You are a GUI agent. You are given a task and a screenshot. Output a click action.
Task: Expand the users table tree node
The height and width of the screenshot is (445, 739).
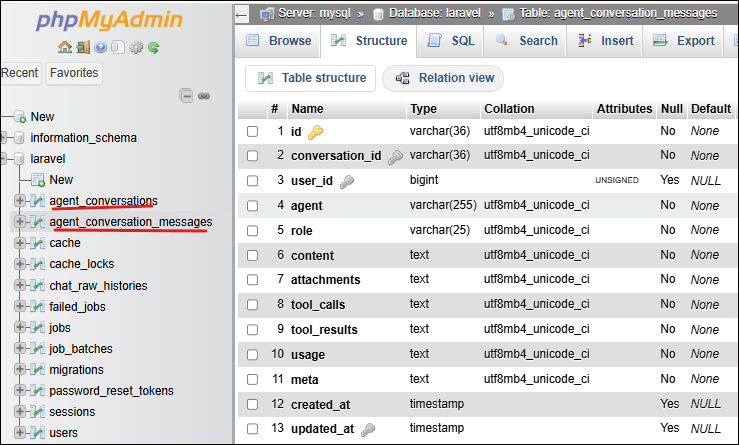[20, 433]
